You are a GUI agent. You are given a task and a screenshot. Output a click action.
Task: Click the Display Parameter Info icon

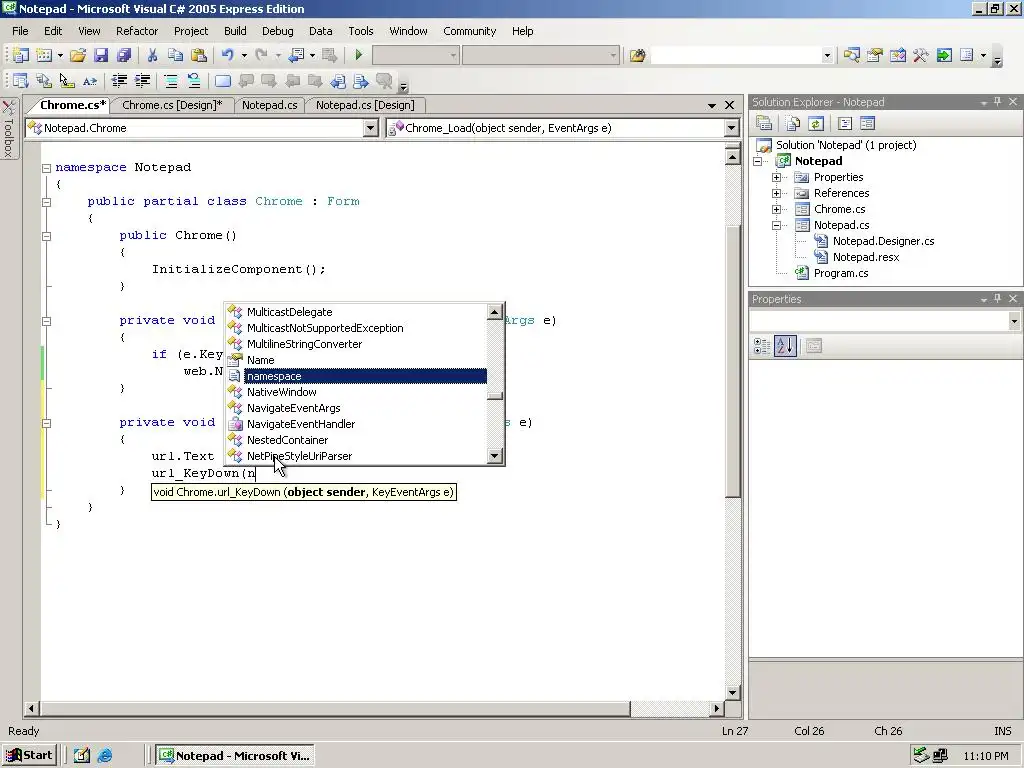click(44, 81)
